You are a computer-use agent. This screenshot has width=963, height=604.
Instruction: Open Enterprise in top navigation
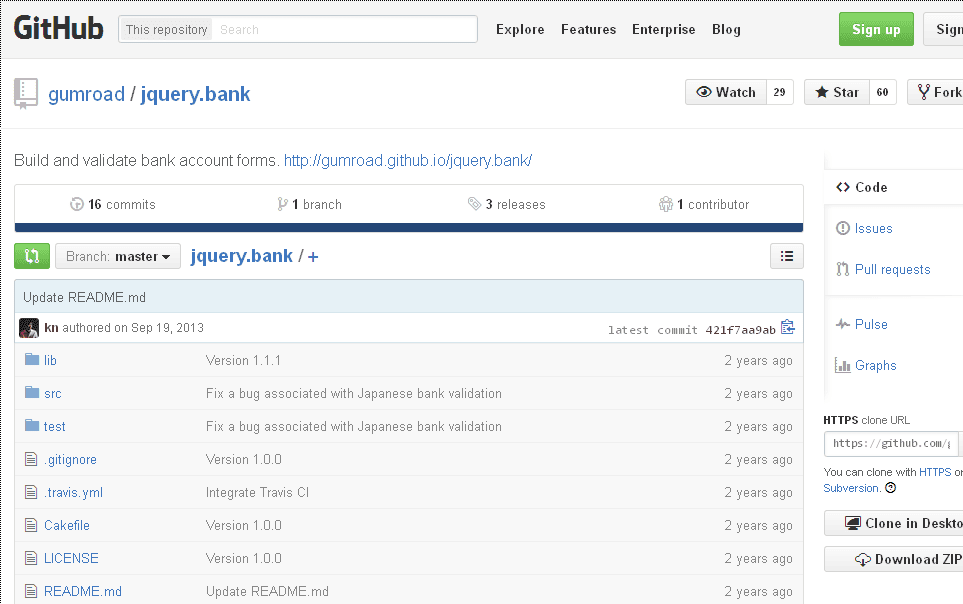tap(664, 29)
